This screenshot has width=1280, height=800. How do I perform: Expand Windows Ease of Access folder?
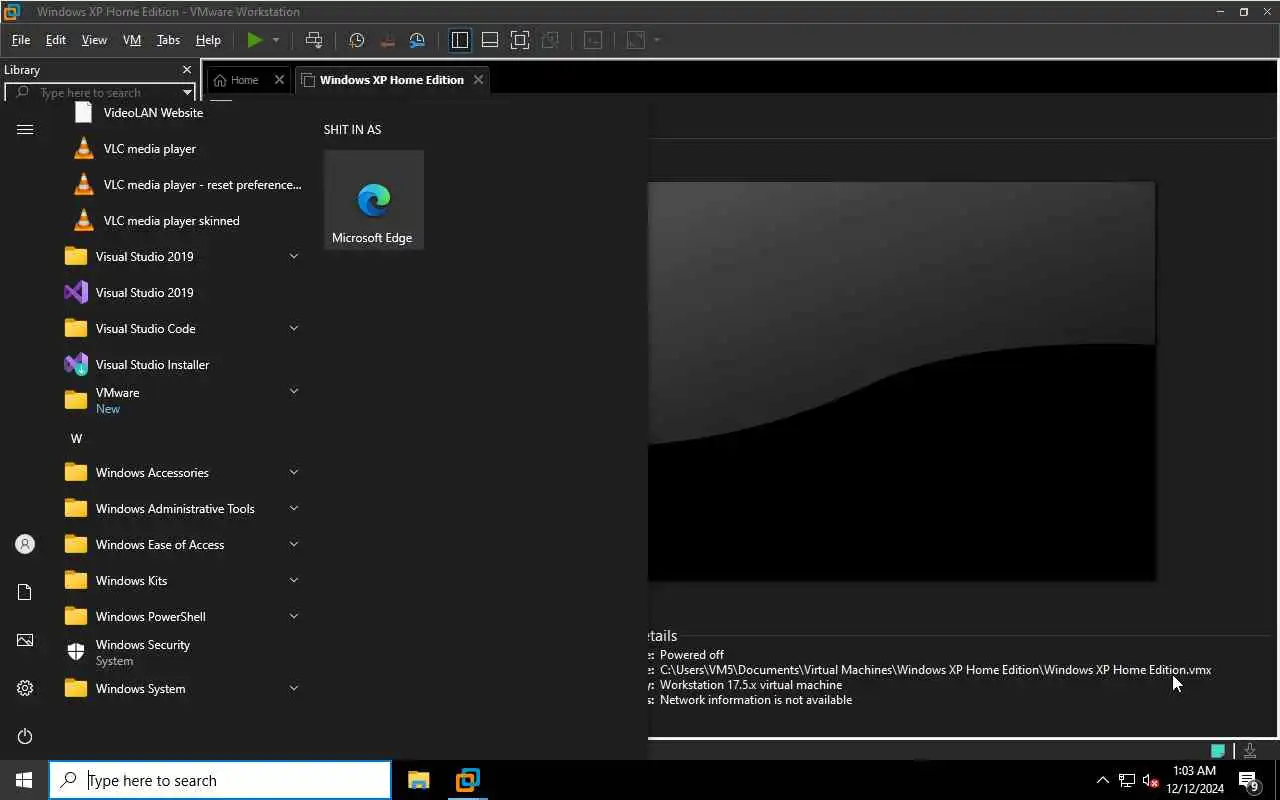(180, 544)
